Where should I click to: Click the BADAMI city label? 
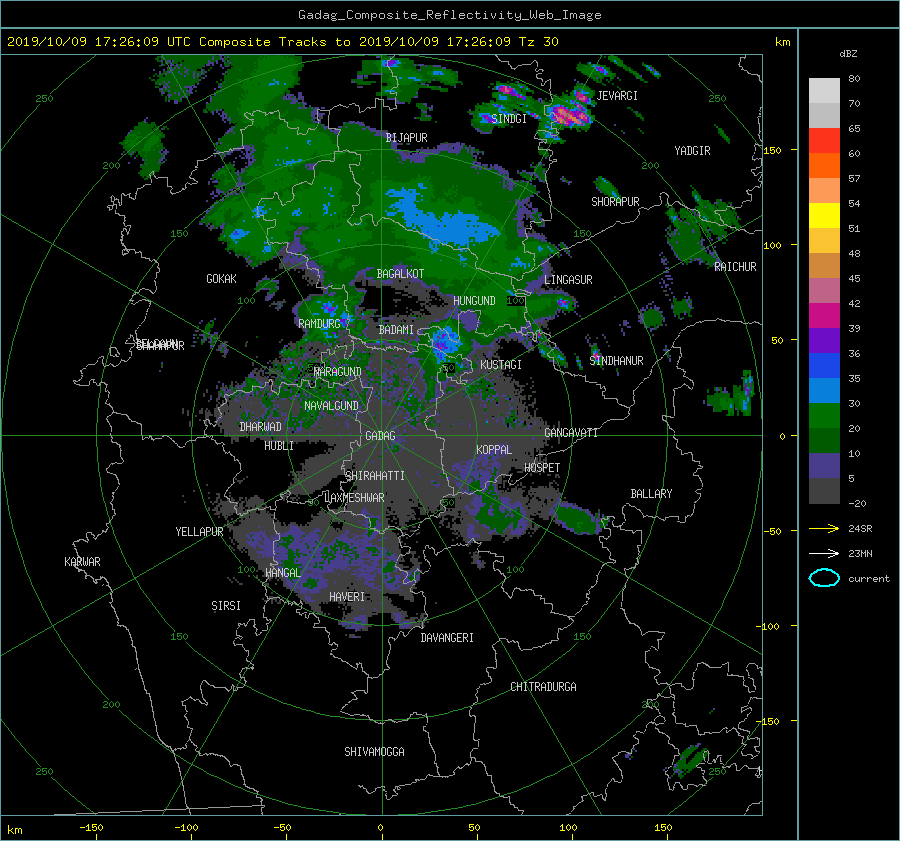pyautogui.click(x=396, y=330)
